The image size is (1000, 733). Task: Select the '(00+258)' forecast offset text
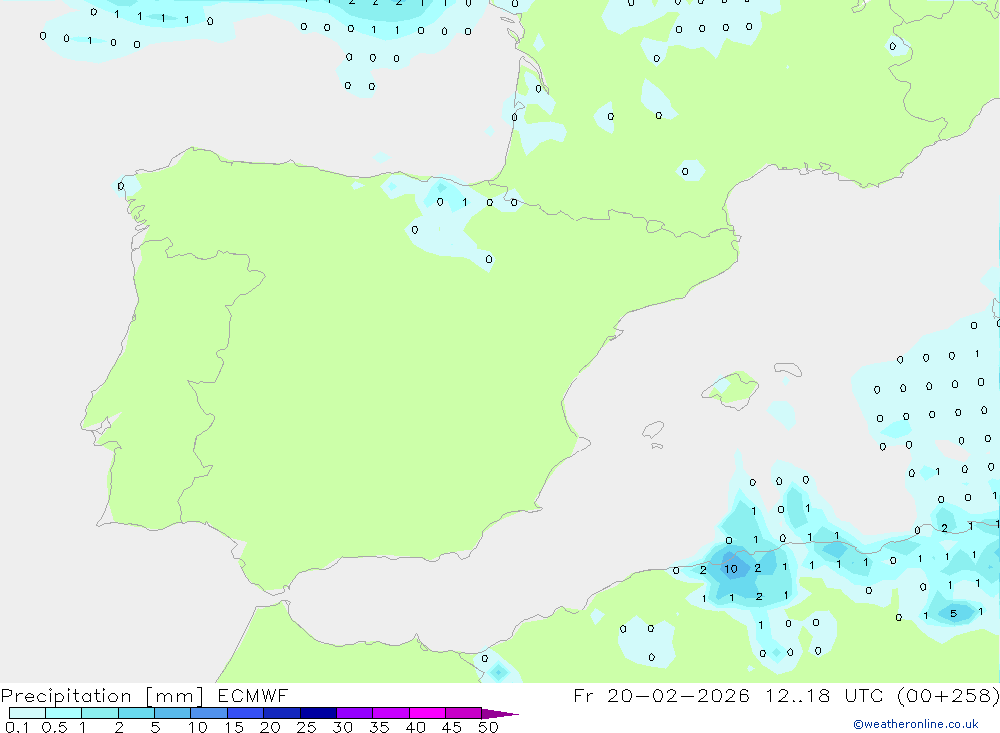pos(948,695)
